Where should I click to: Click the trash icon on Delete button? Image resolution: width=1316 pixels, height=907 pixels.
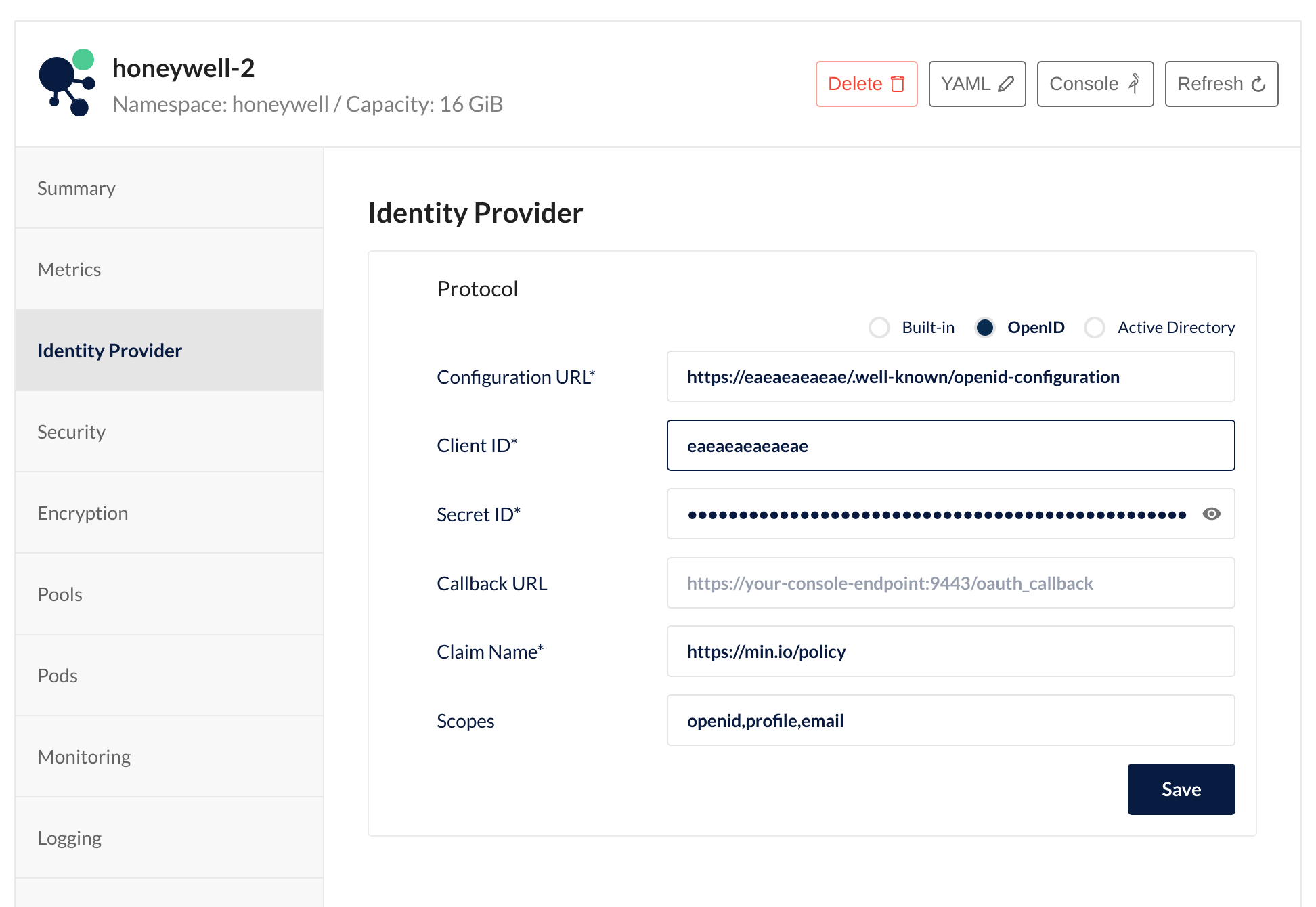[x=898, y=84]
